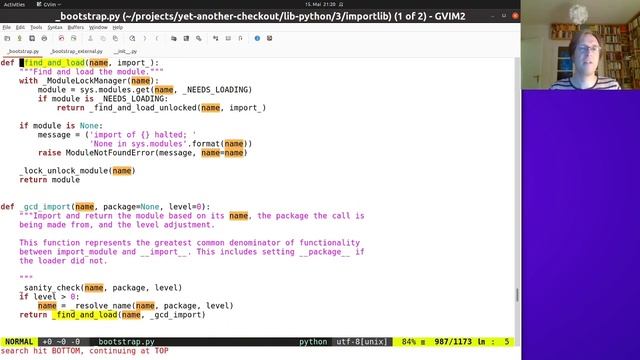Open the Buffers menu
The image size is (640, 360).
pos(76,27)
